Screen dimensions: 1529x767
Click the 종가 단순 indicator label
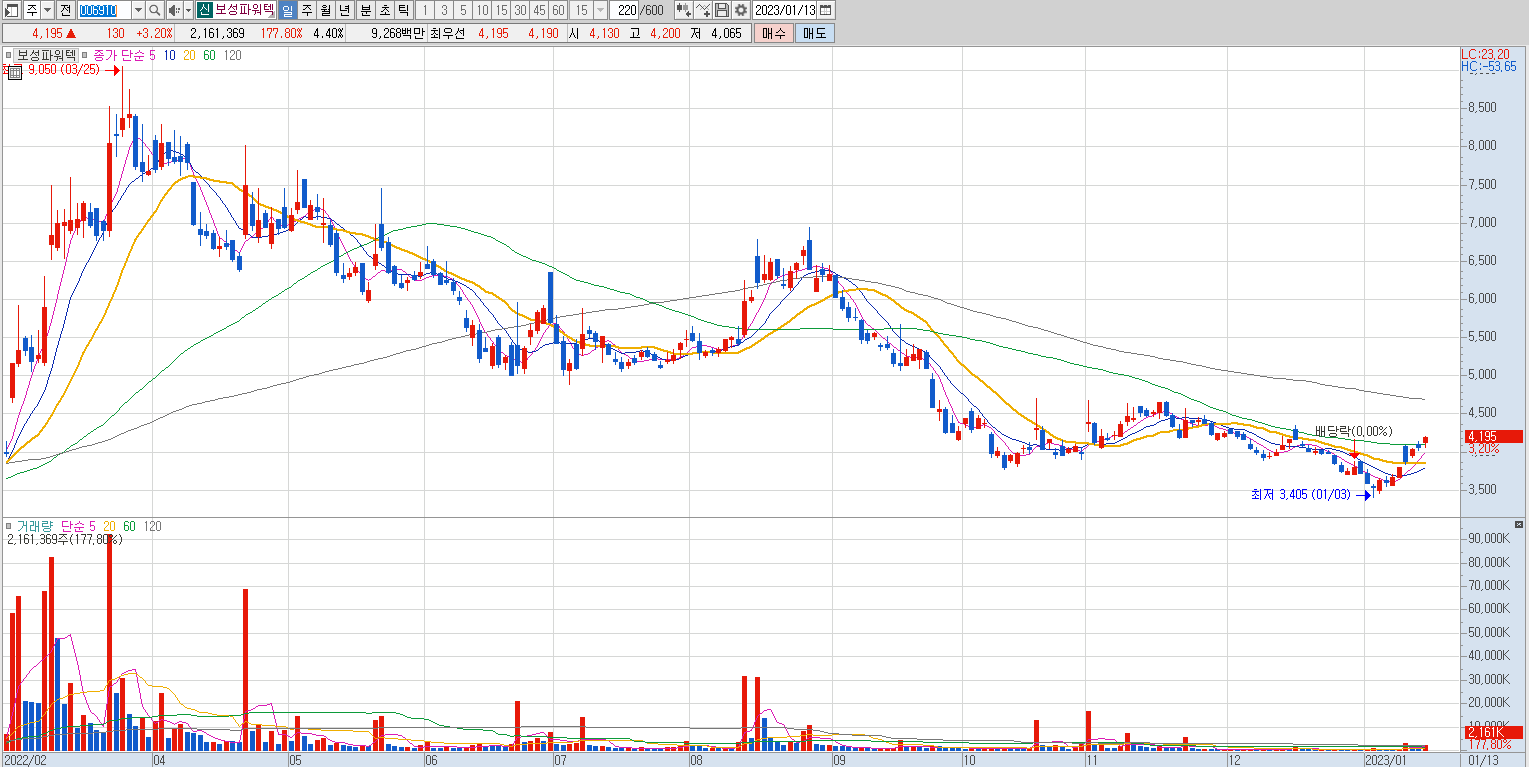[x=119, y=55]
